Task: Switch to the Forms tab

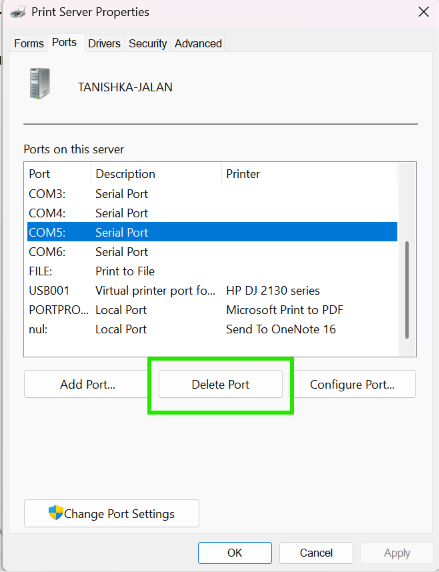Action: [29, 43]
